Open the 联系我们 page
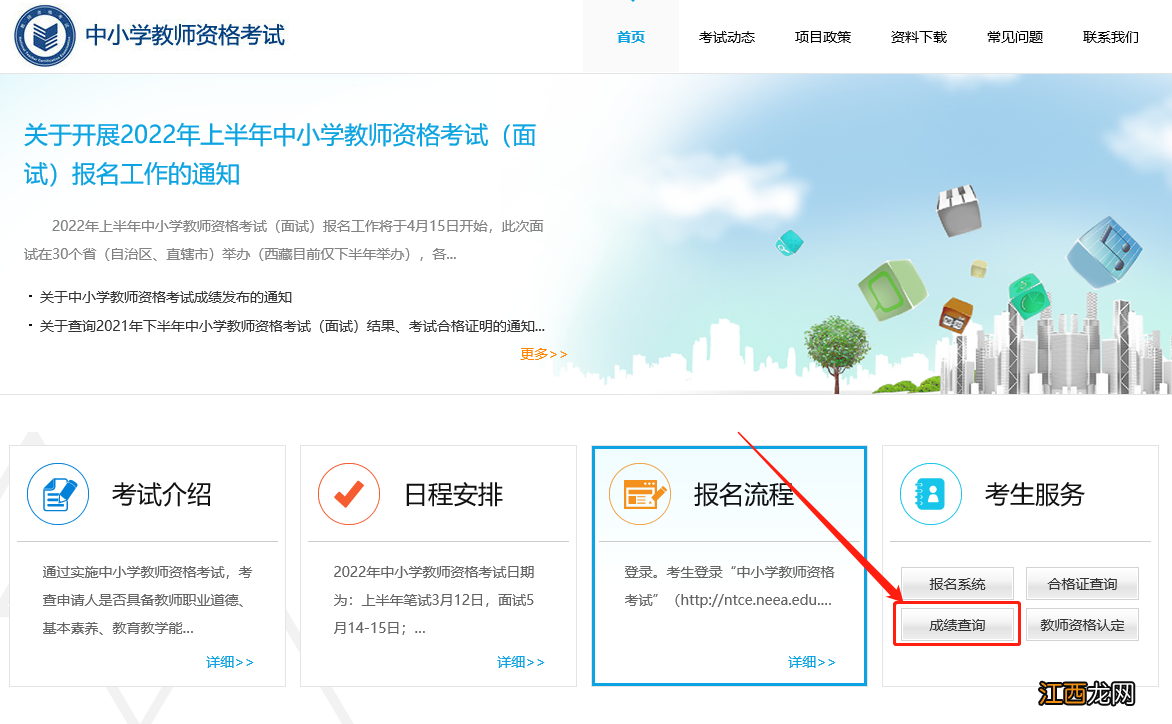The height and width of the screenshot is (724, 1172). point(1110,36)
